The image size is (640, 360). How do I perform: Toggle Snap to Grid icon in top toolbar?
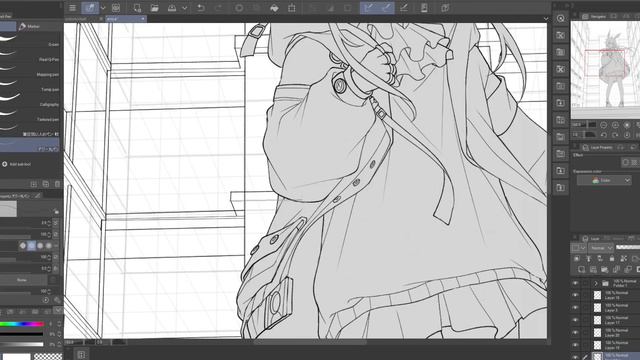point(404,8)
